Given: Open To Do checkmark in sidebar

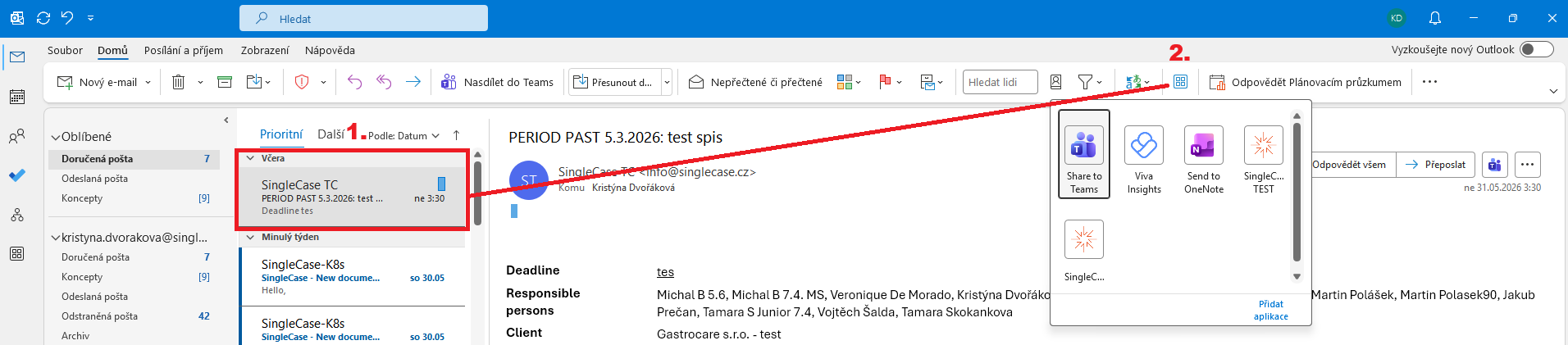Looking at the screenshot, I should point(17,175).
